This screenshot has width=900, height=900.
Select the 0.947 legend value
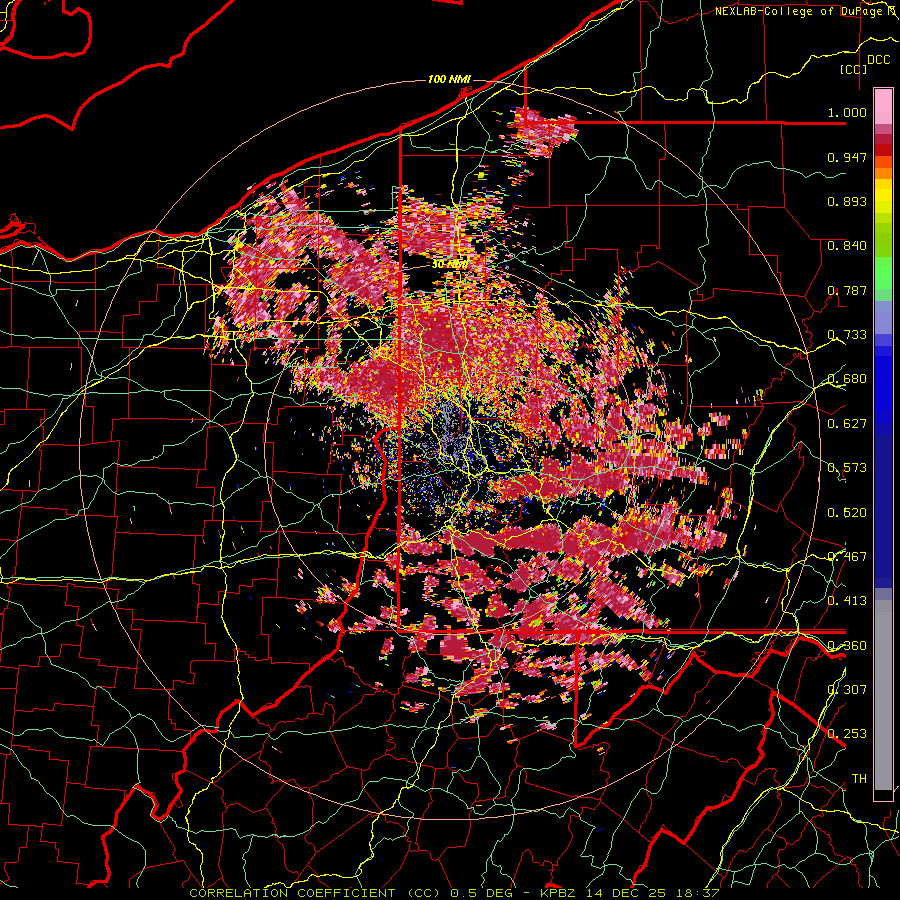[847, 157]
